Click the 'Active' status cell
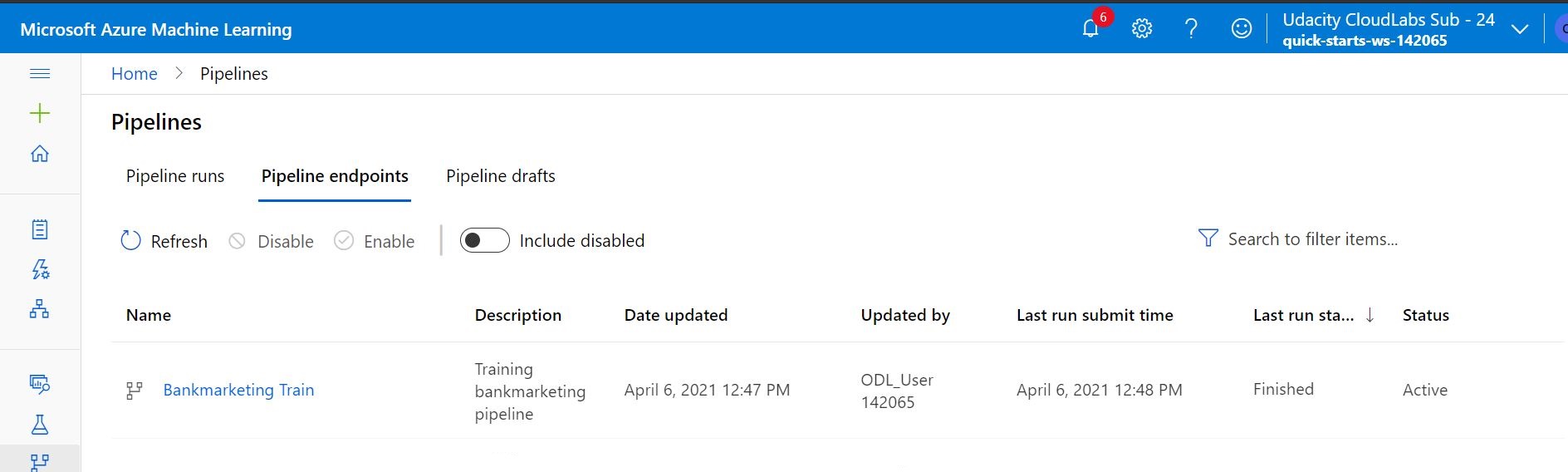This screenshot has width=1568, height=472. pyautogui.click(x=1425, y=390)
